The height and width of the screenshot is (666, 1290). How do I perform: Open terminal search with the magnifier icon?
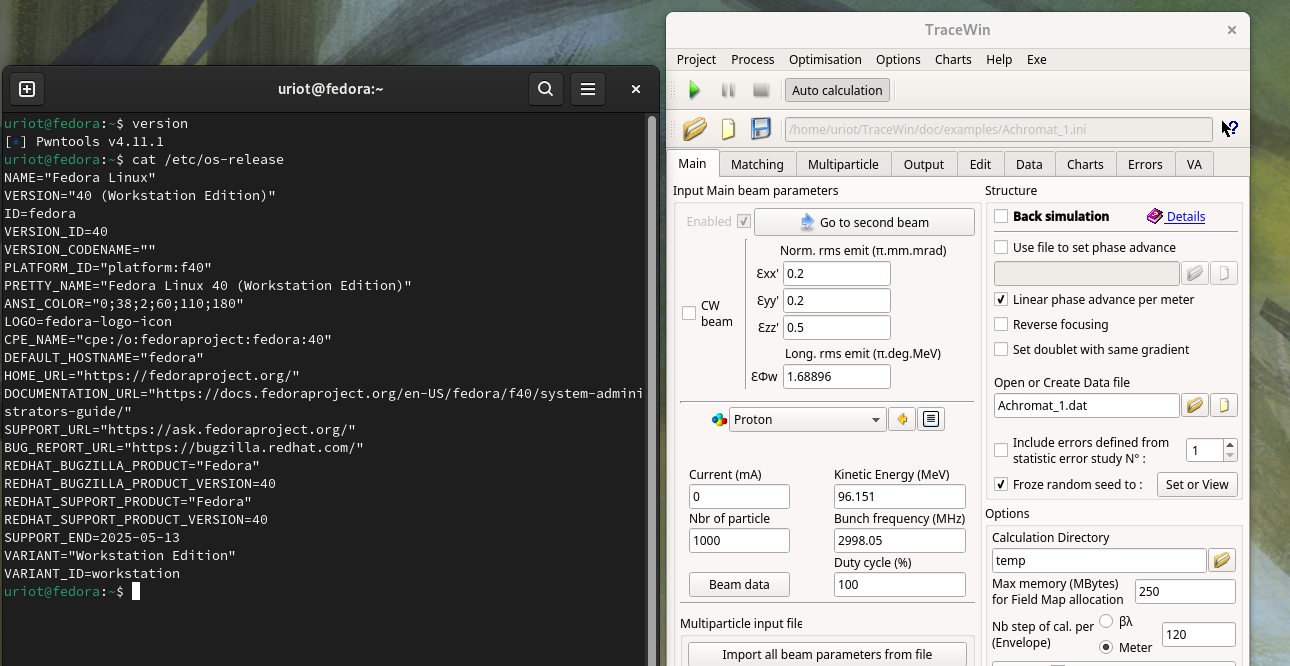pyautogui.click(x=545, y=89)
